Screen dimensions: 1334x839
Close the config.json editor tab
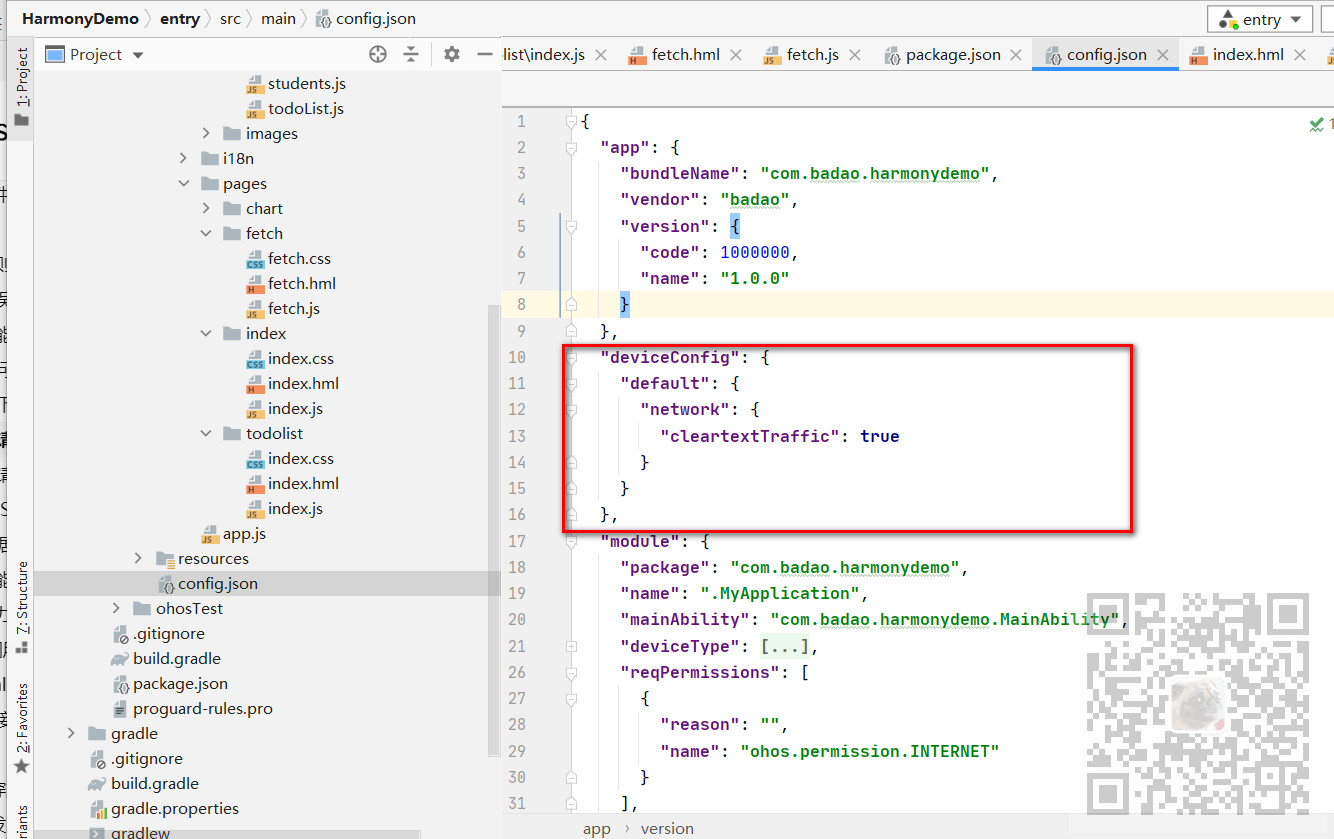(1162, 55)
